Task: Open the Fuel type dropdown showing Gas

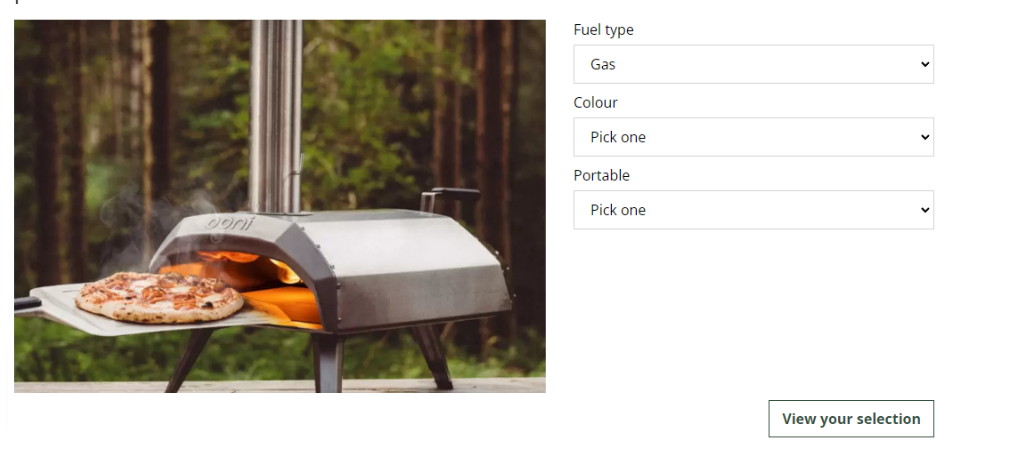Action: pos(753,64)
